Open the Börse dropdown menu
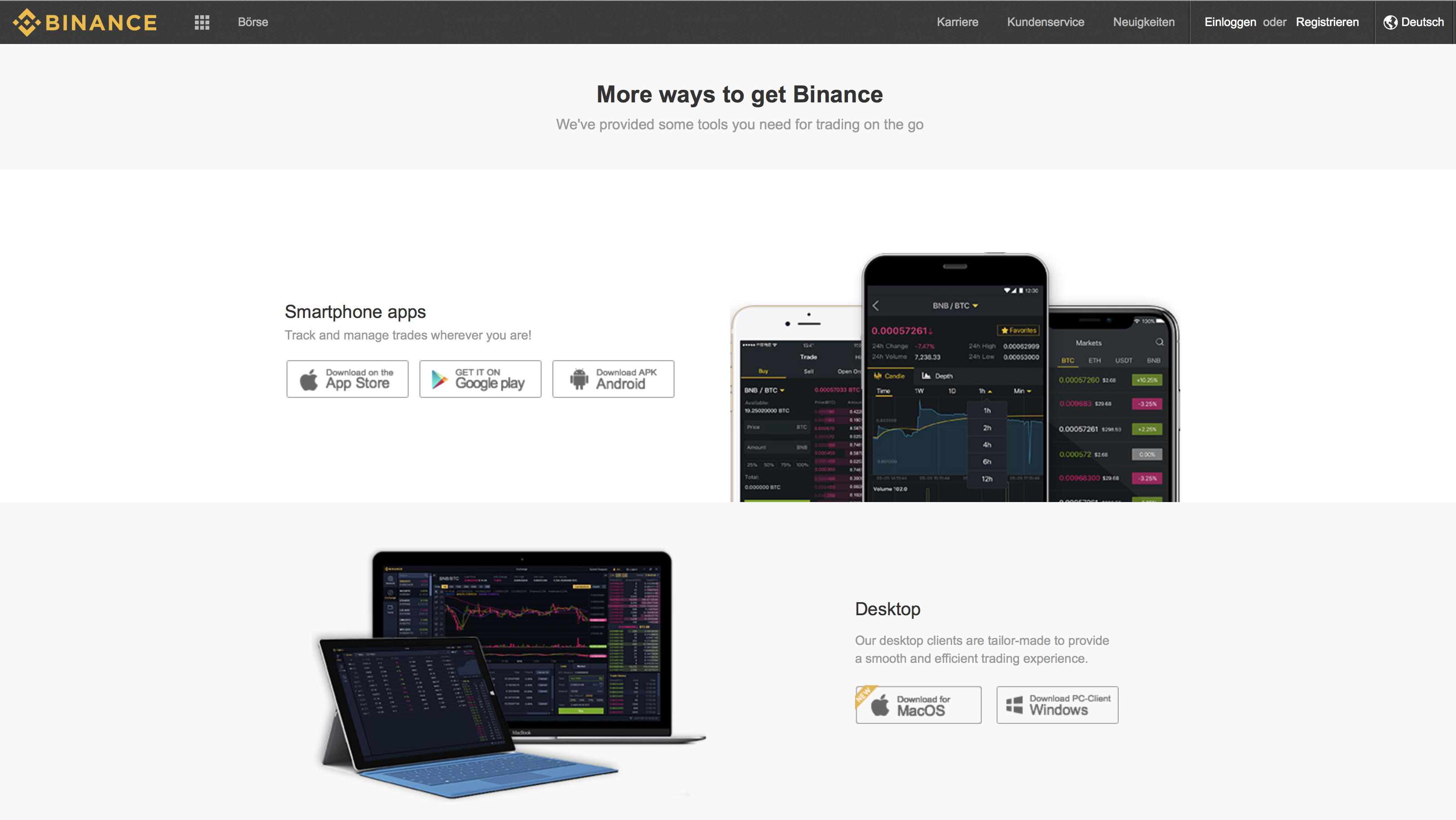 click(252, 21)
